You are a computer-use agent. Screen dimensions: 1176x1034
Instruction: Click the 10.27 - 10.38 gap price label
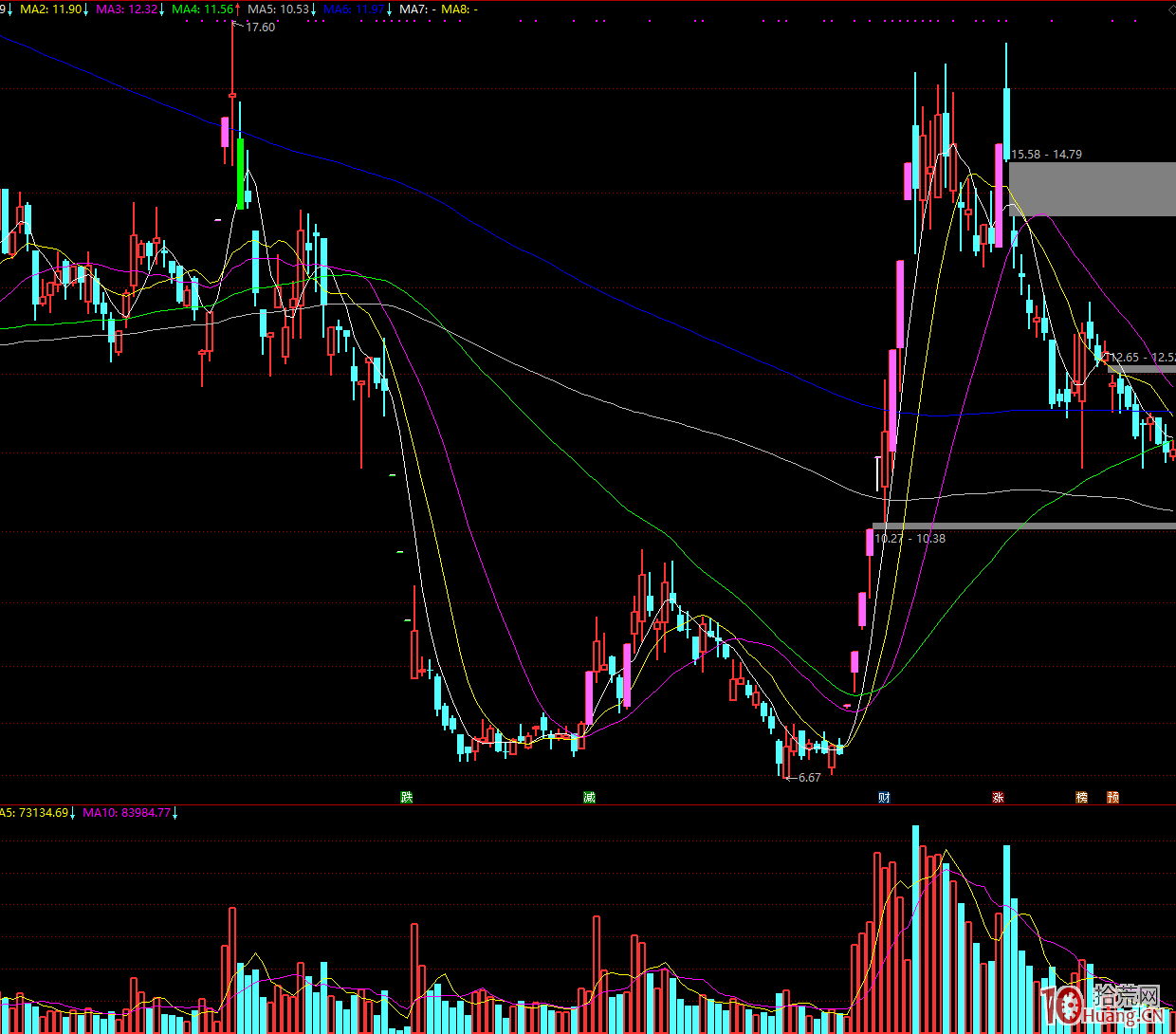click(x=910, y=538)
